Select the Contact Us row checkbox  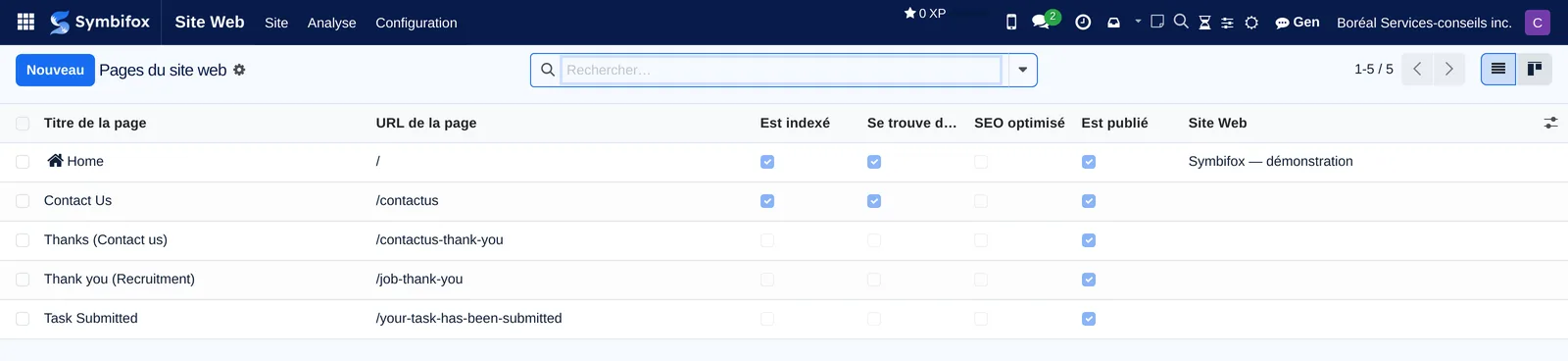pos(23,201)
